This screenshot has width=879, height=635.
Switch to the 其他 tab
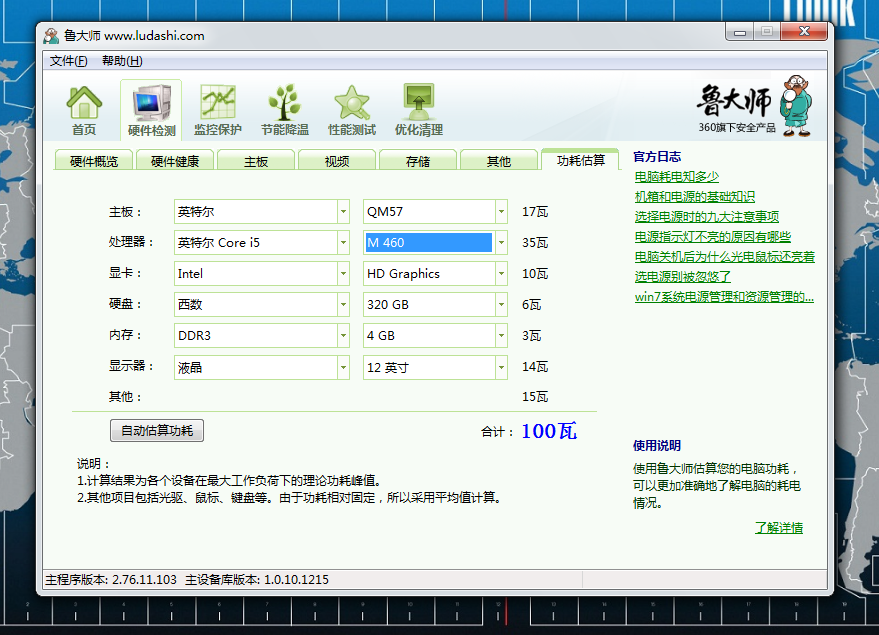(x=498, y=161)
